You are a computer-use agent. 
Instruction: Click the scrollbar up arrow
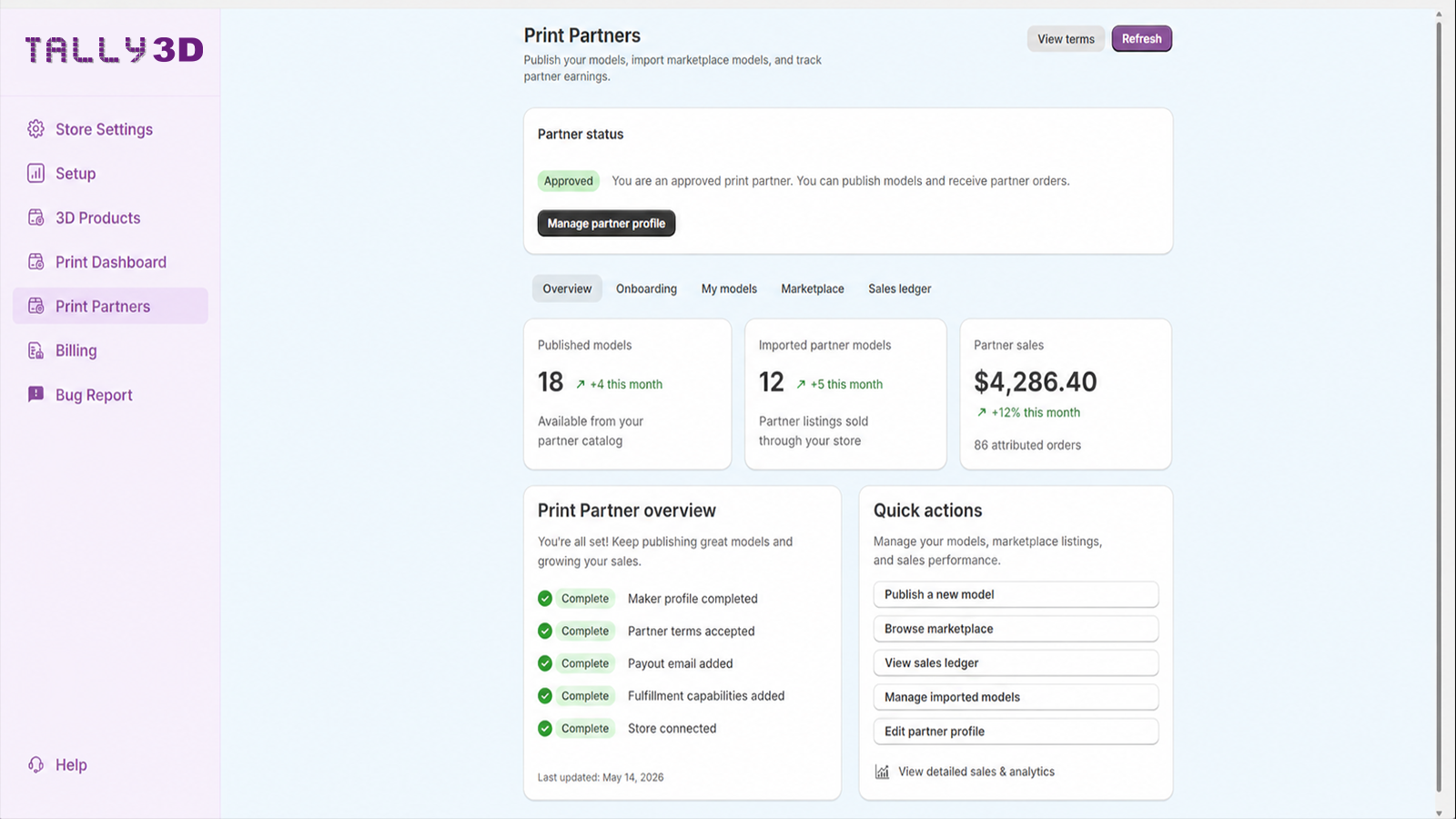tap(1439, 15)
